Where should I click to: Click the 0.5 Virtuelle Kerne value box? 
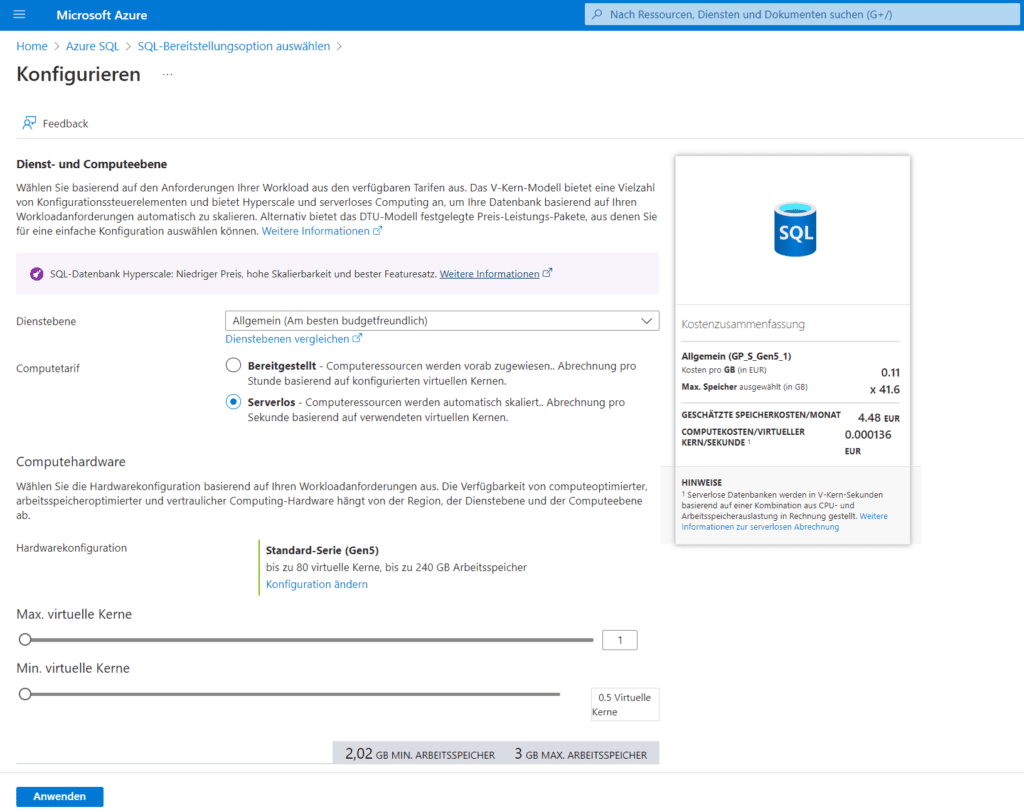pyautogui.click(x=625, y=704)
